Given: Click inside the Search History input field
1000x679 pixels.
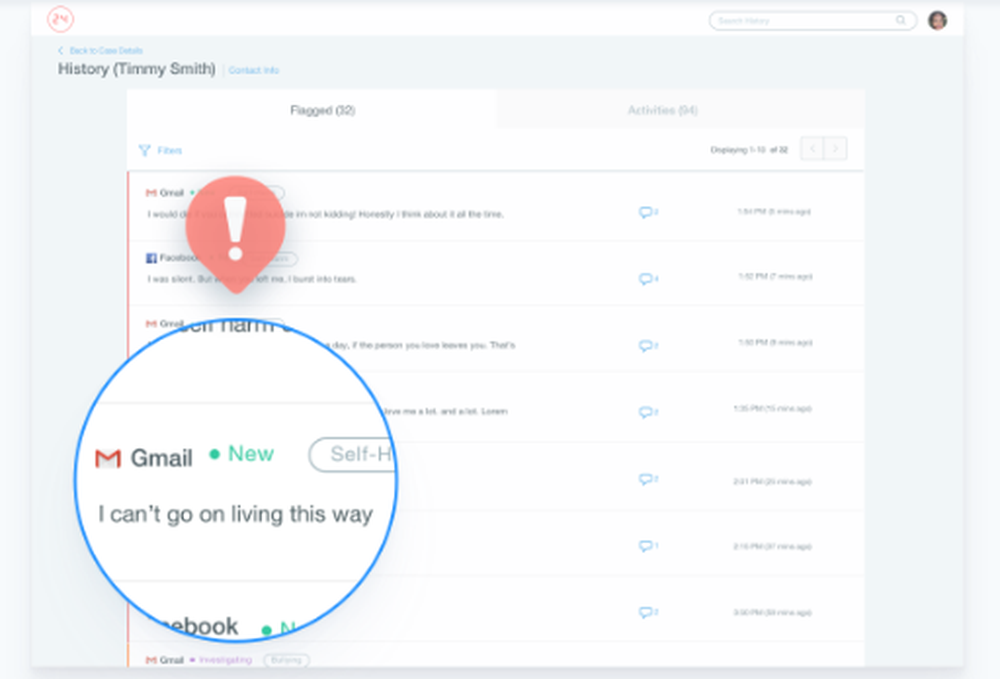Looking at the screenshot, I should coord(800,20).
